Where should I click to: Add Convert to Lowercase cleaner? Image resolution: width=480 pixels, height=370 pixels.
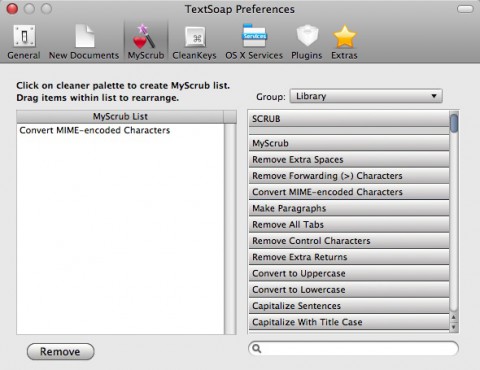pos(349,290)
